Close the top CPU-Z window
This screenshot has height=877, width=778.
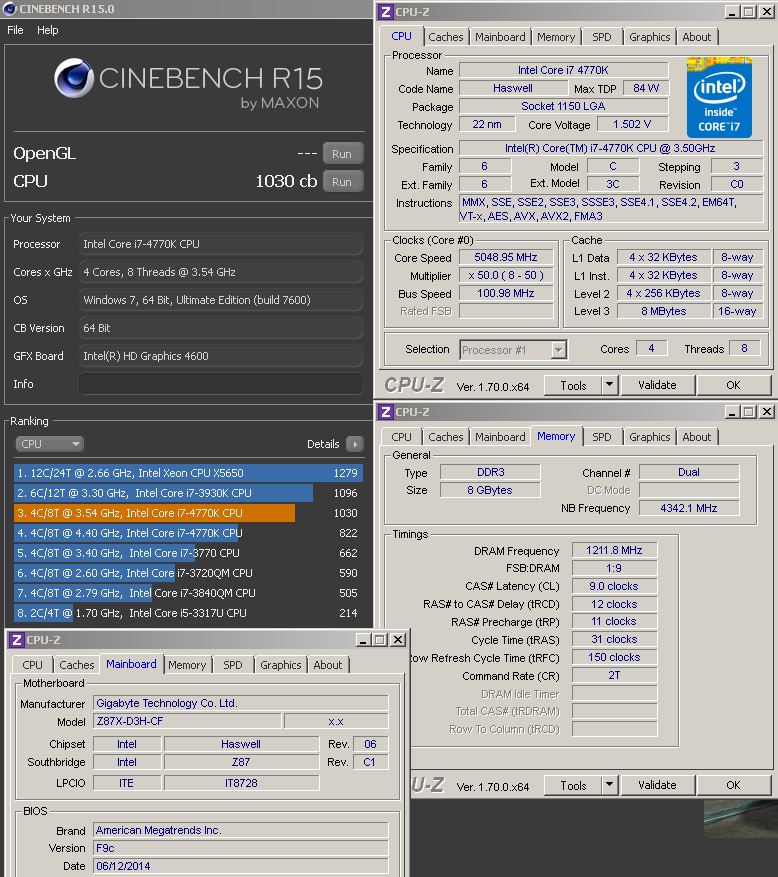coord(767,12)
